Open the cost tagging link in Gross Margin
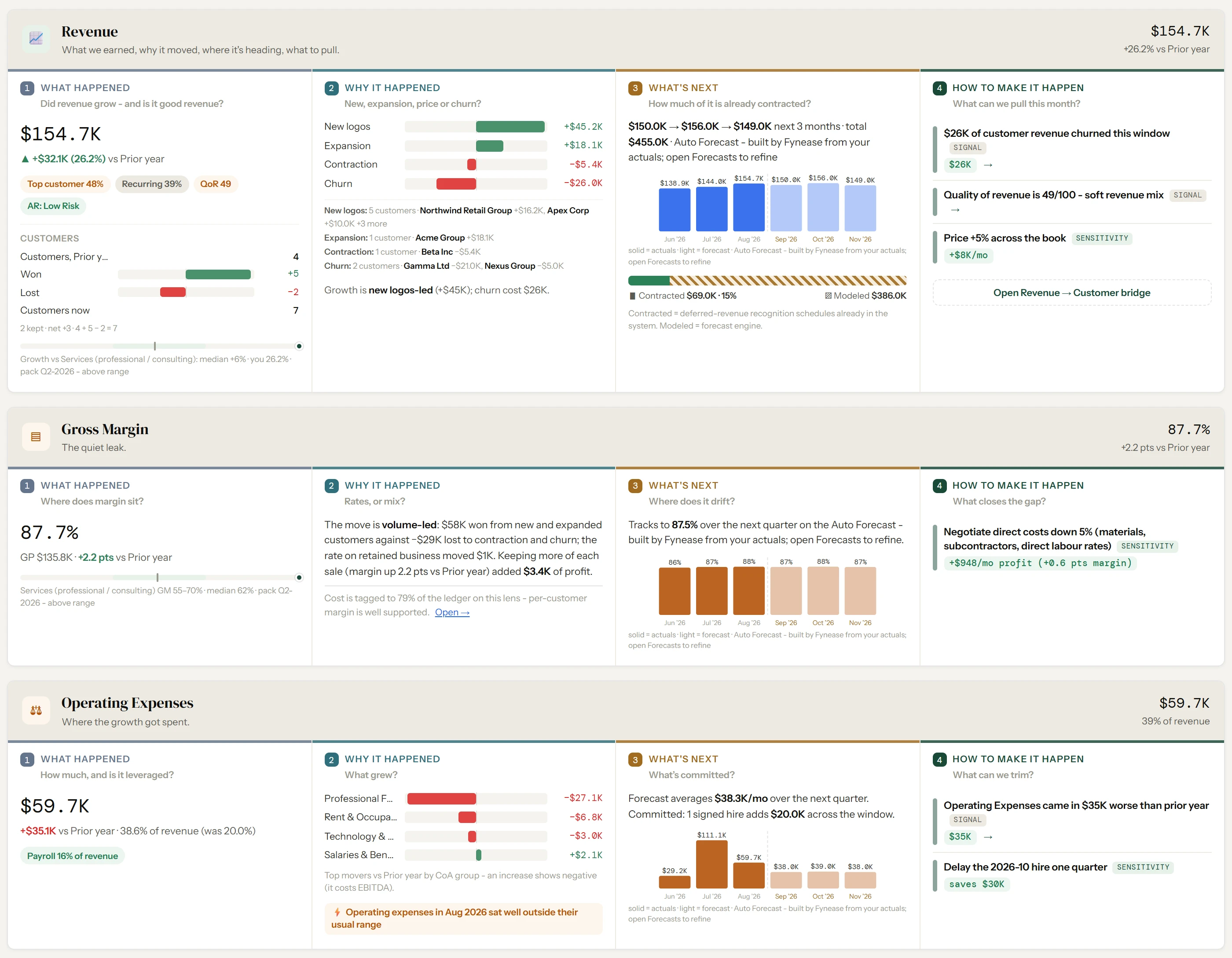 click(452, 612)
